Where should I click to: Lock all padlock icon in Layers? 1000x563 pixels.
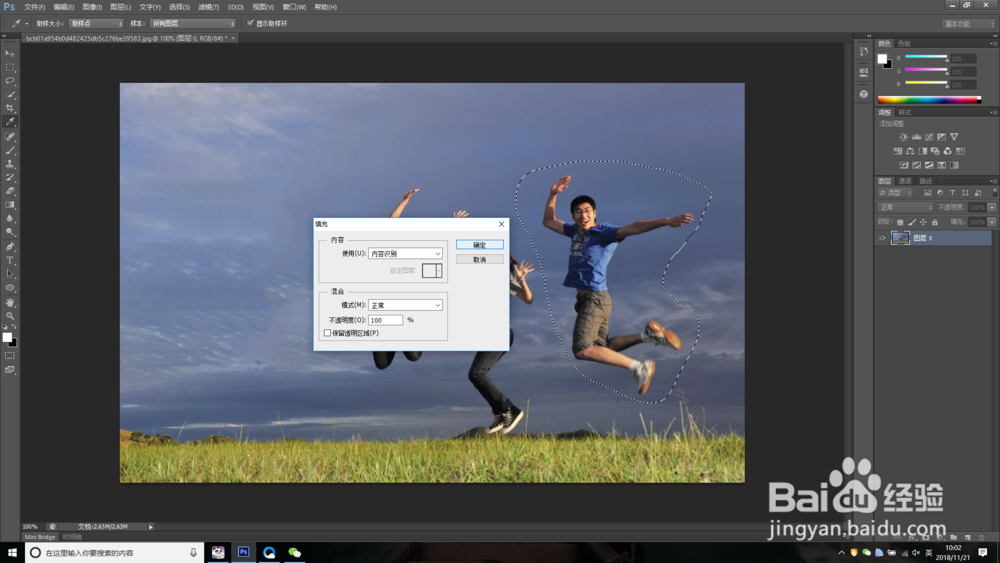934,222
